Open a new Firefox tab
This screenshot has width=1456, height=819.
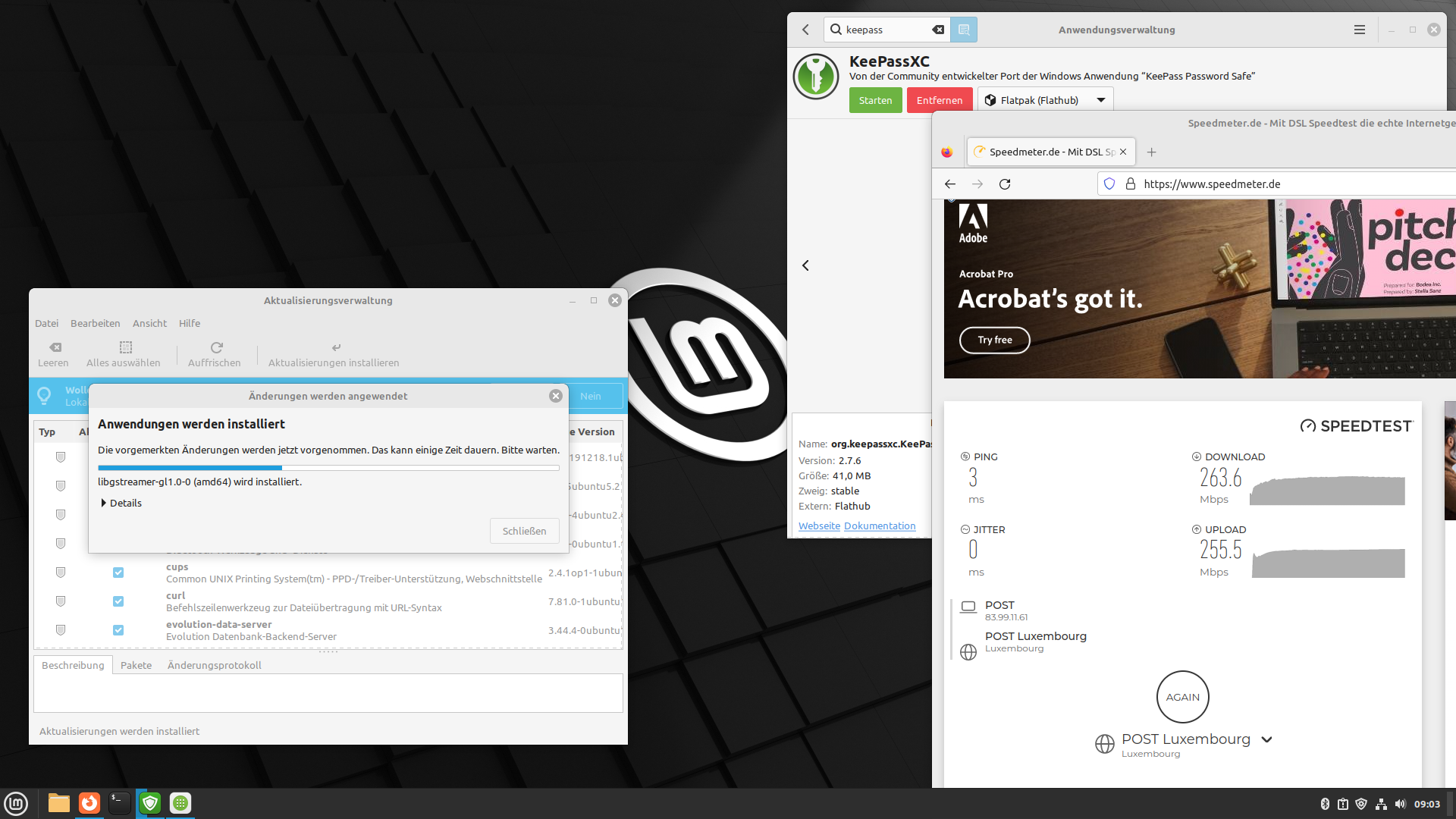tap(1151, 152)
